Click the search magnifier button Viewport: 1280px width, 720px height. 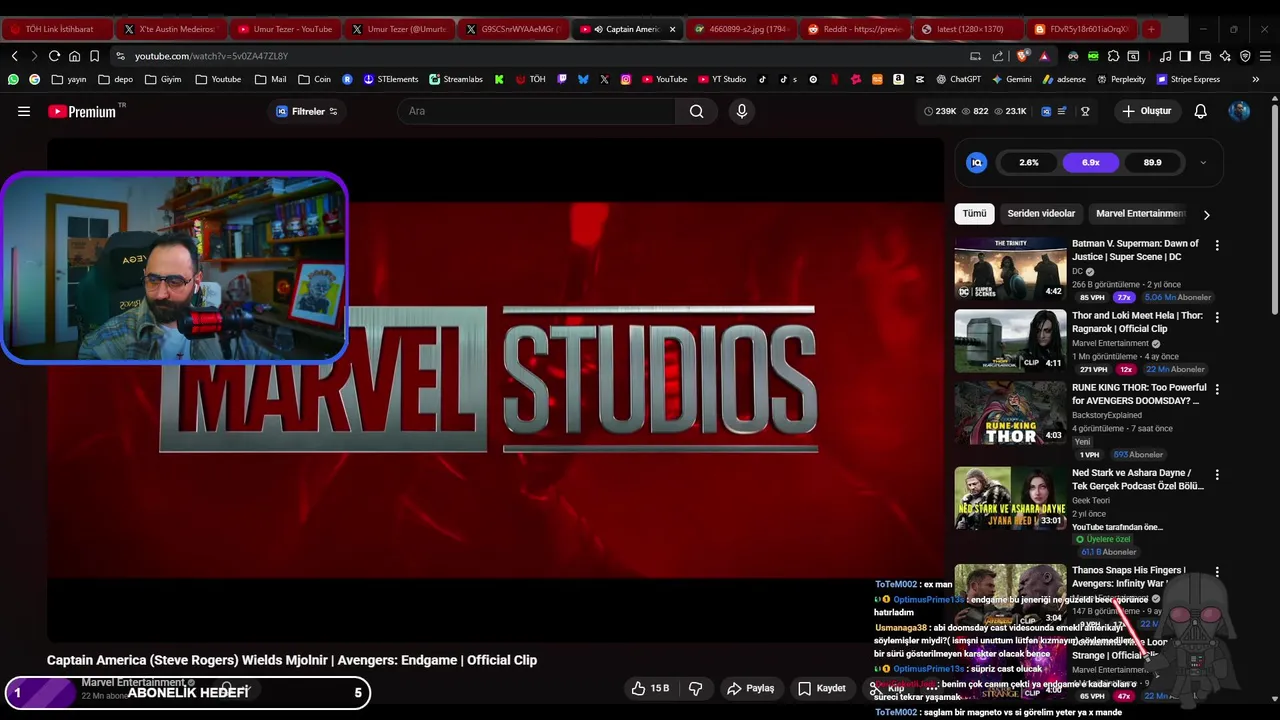696,111
